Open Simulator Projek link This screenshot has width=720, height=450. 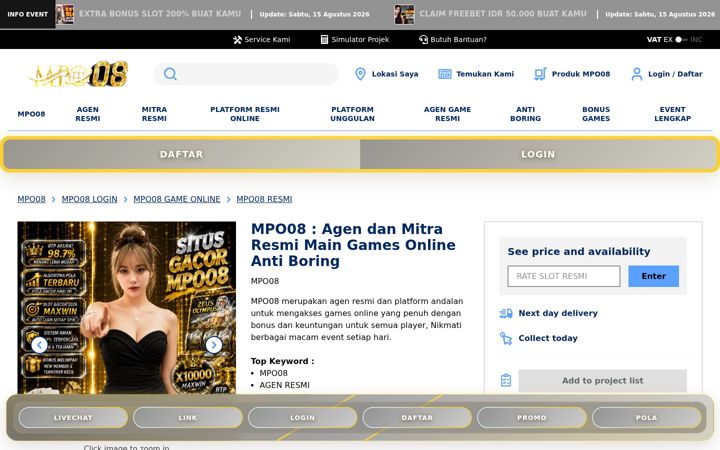click(x=355, y=39)
